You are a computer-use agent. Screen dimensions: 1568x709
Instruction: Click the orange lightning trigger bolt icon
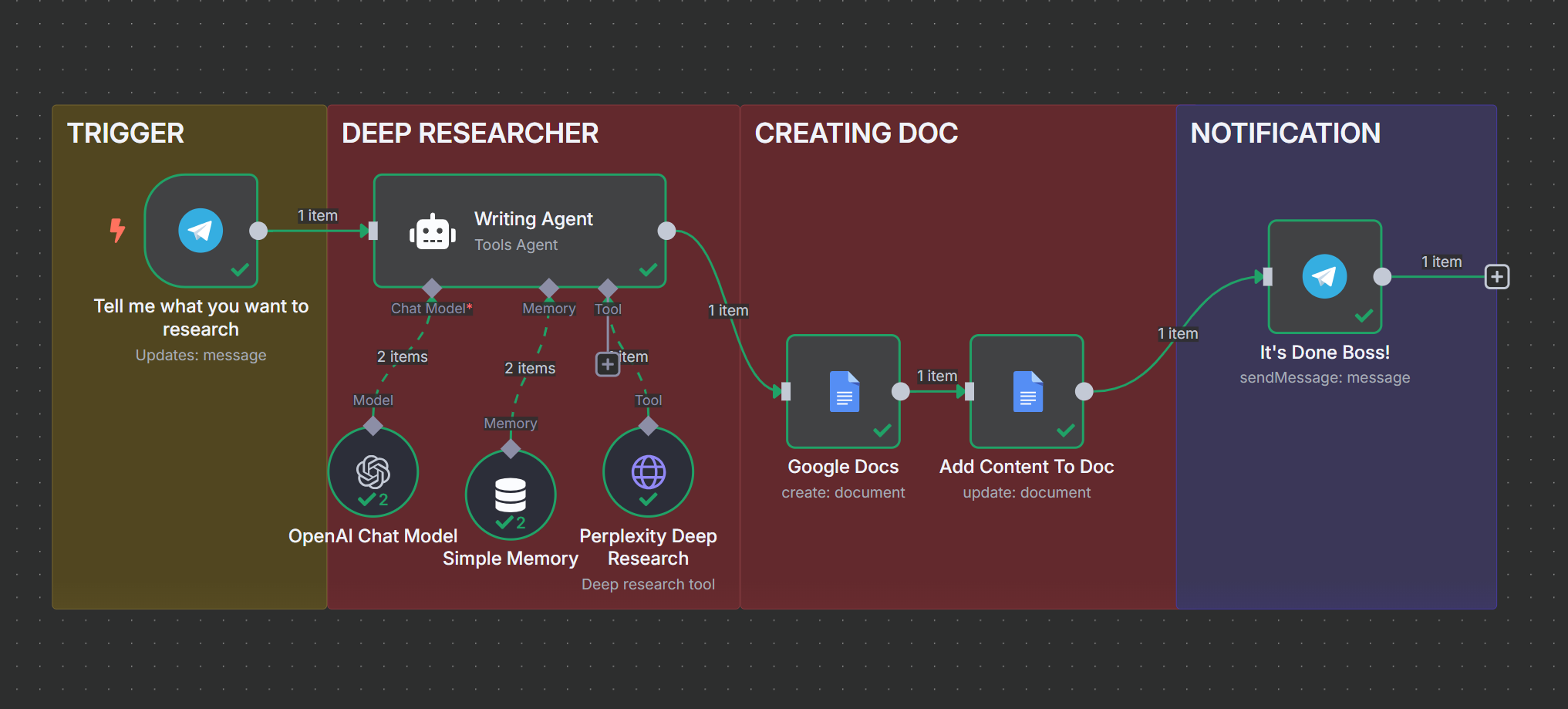click(x=117, y=230)
